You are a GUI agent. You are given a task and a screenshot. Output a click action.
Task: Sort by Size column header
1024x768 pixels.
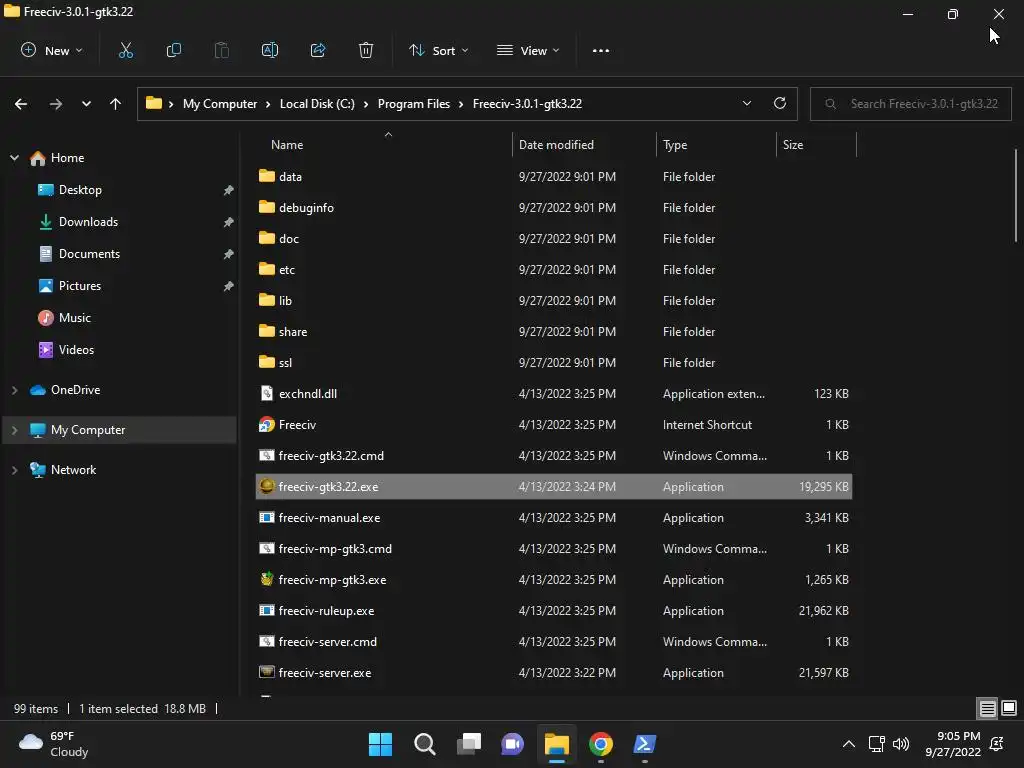point(816,145)
